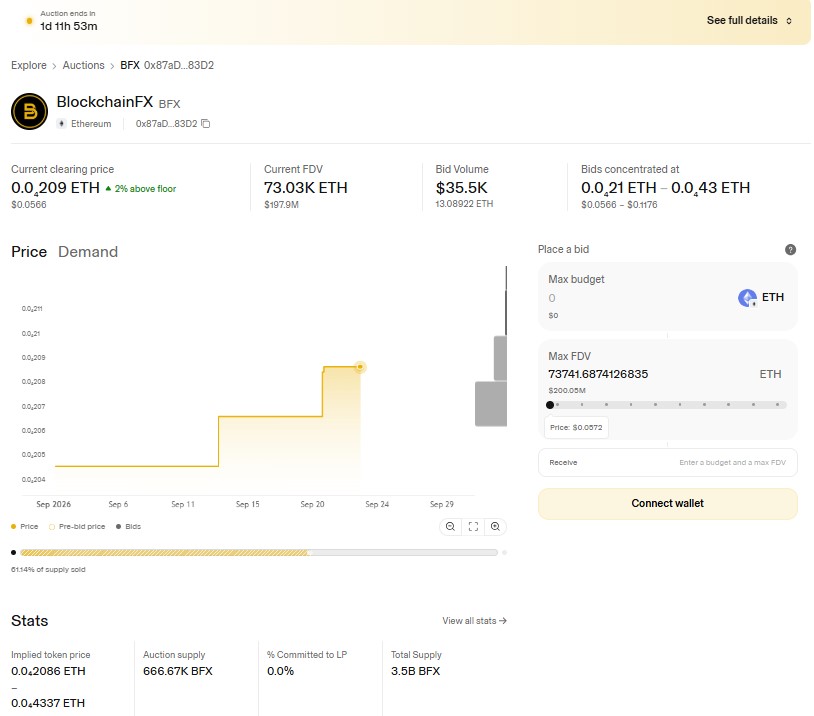Switch to the Demand chart tab
This screenshot has width=814, height=716.
point(88,252)
